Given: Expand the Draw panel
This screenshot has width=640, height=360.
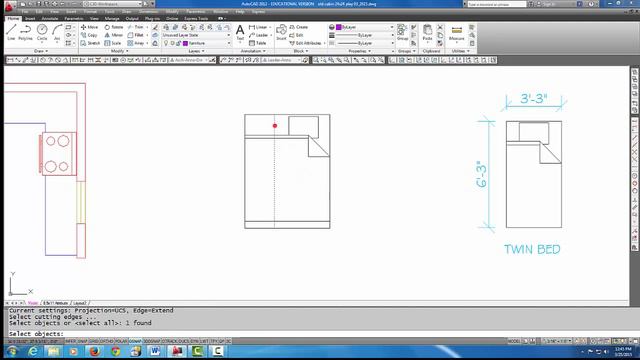Looking at the screenshot, I should click(41, 51).
